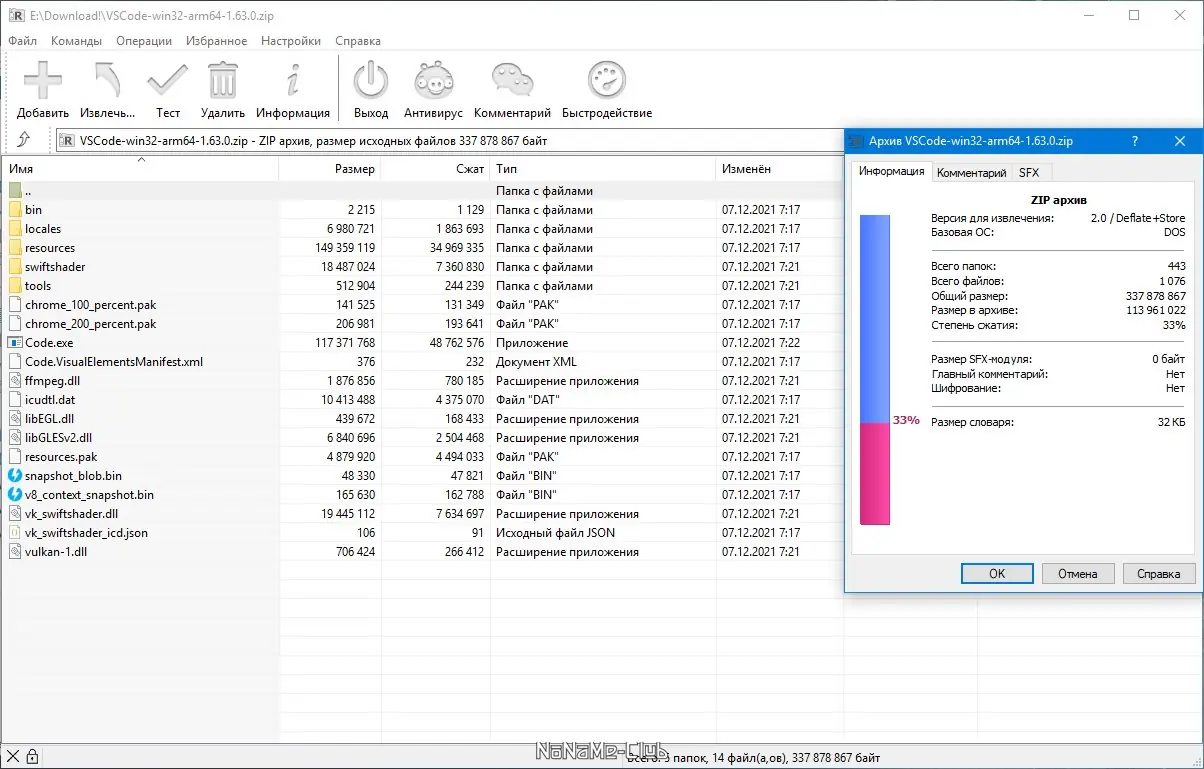This screenshot has height=769, width=1204.
Task: Click the v8_context_snapshot.bin file icon
Action: [x=15, y=495]
